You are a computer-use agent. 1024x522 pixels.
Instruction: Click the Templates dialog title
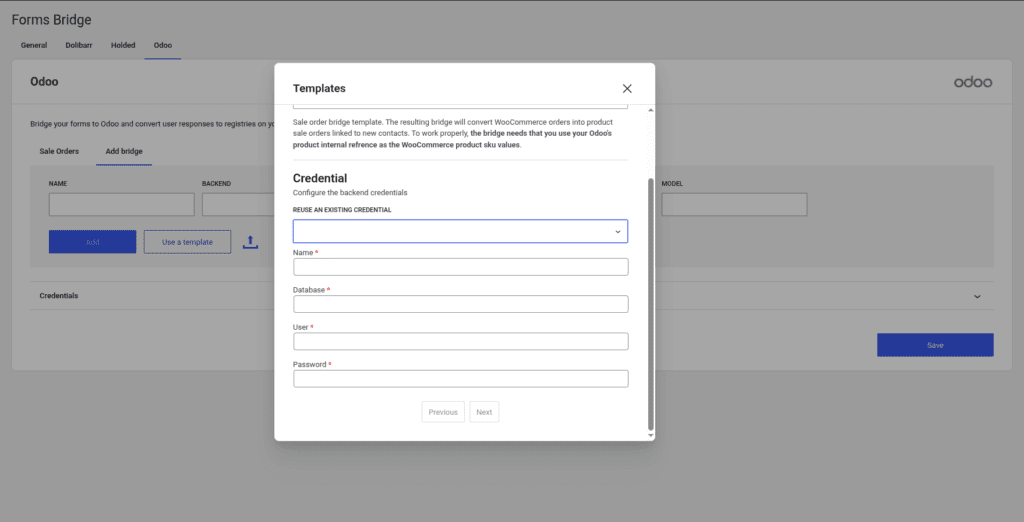click(x=319, y=88)
